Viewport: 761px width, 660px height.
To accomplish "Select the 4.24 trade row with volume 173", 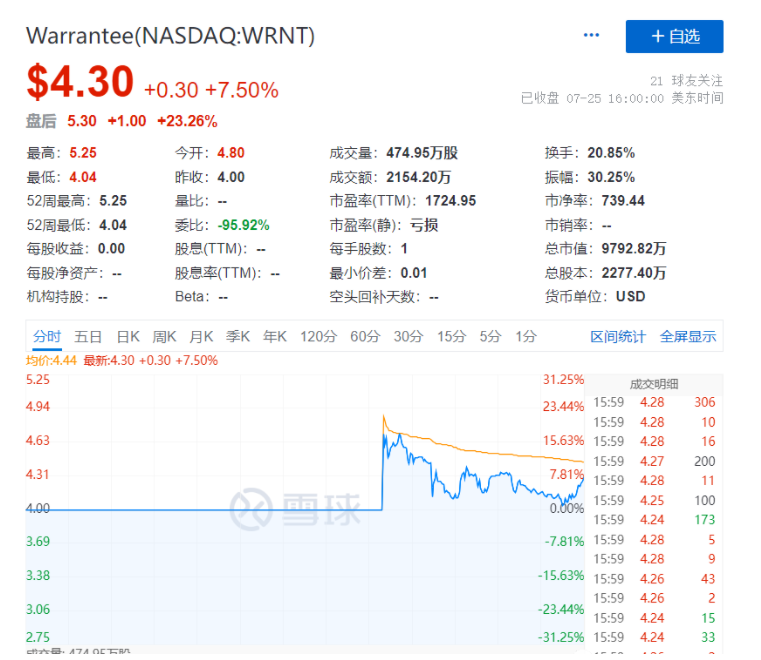I will [654, 520].
